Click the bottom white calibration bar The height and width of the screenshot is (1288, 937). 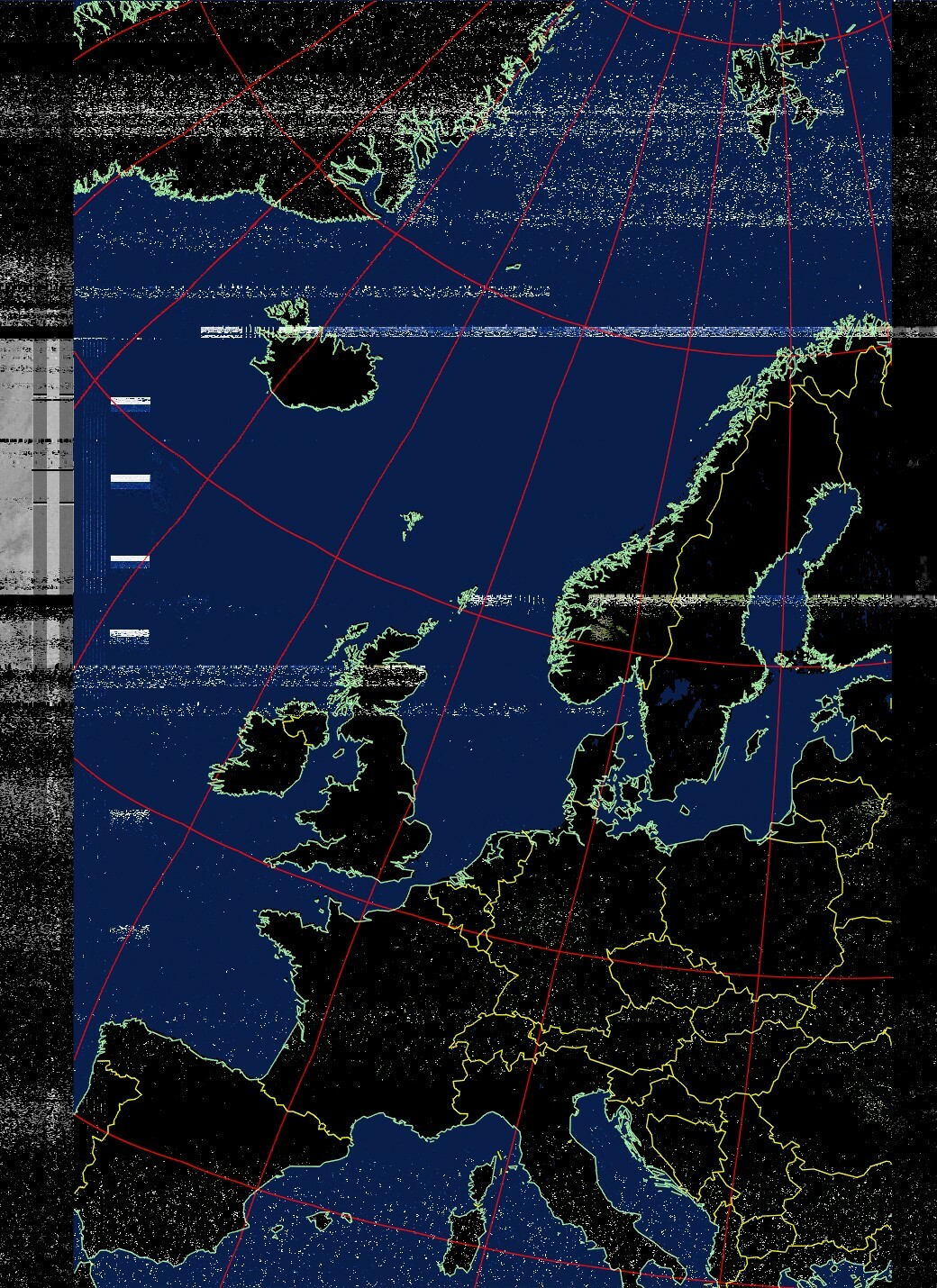[130, 634]
